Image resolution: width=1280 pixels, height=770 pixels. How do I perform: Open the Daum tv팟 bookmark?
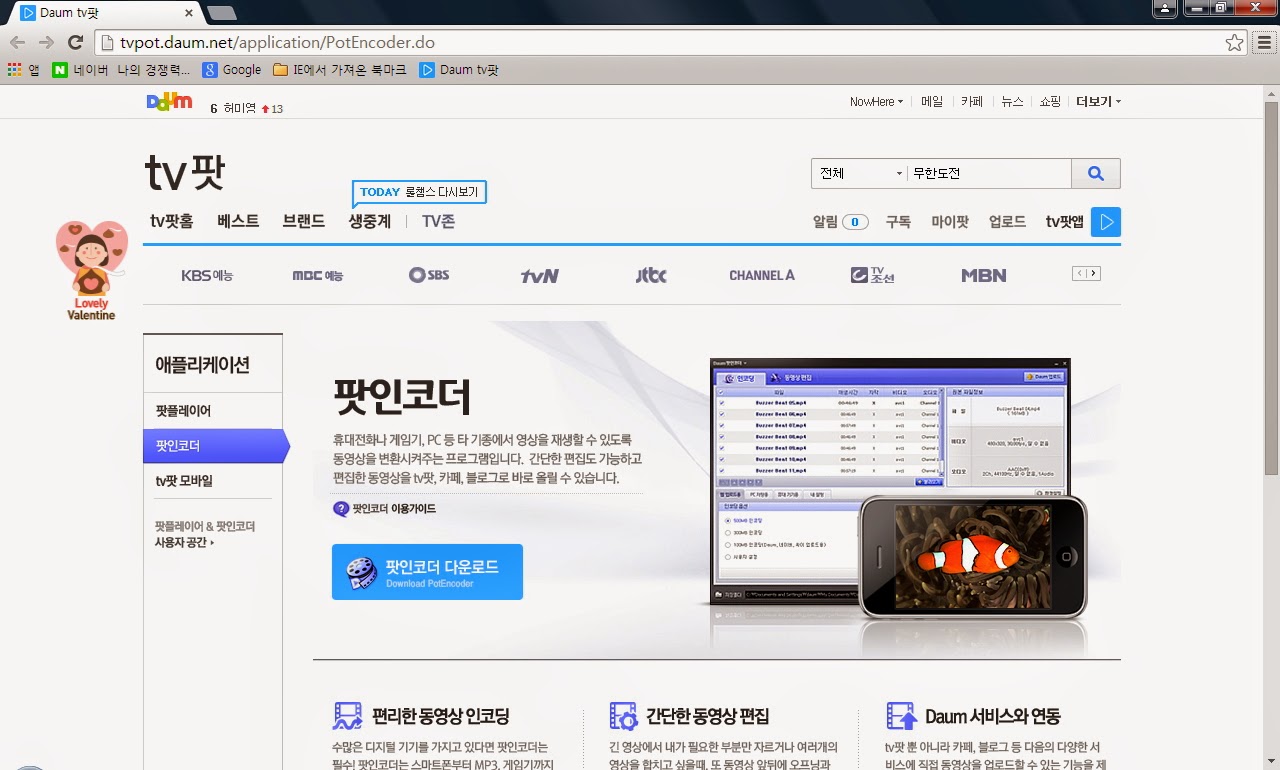click(x=459, y=70)
